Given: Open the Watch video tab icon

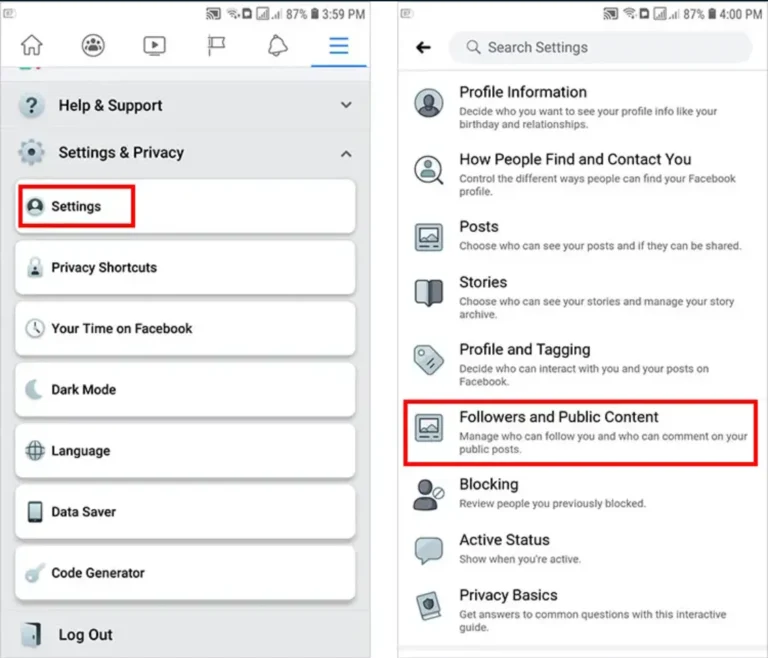Looking at the screenshot, I should click(154, 46).
